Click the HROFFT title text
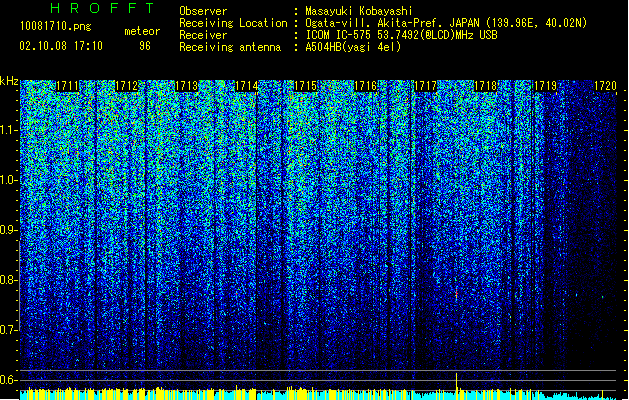Screen dimensions: 629x400 103,8
